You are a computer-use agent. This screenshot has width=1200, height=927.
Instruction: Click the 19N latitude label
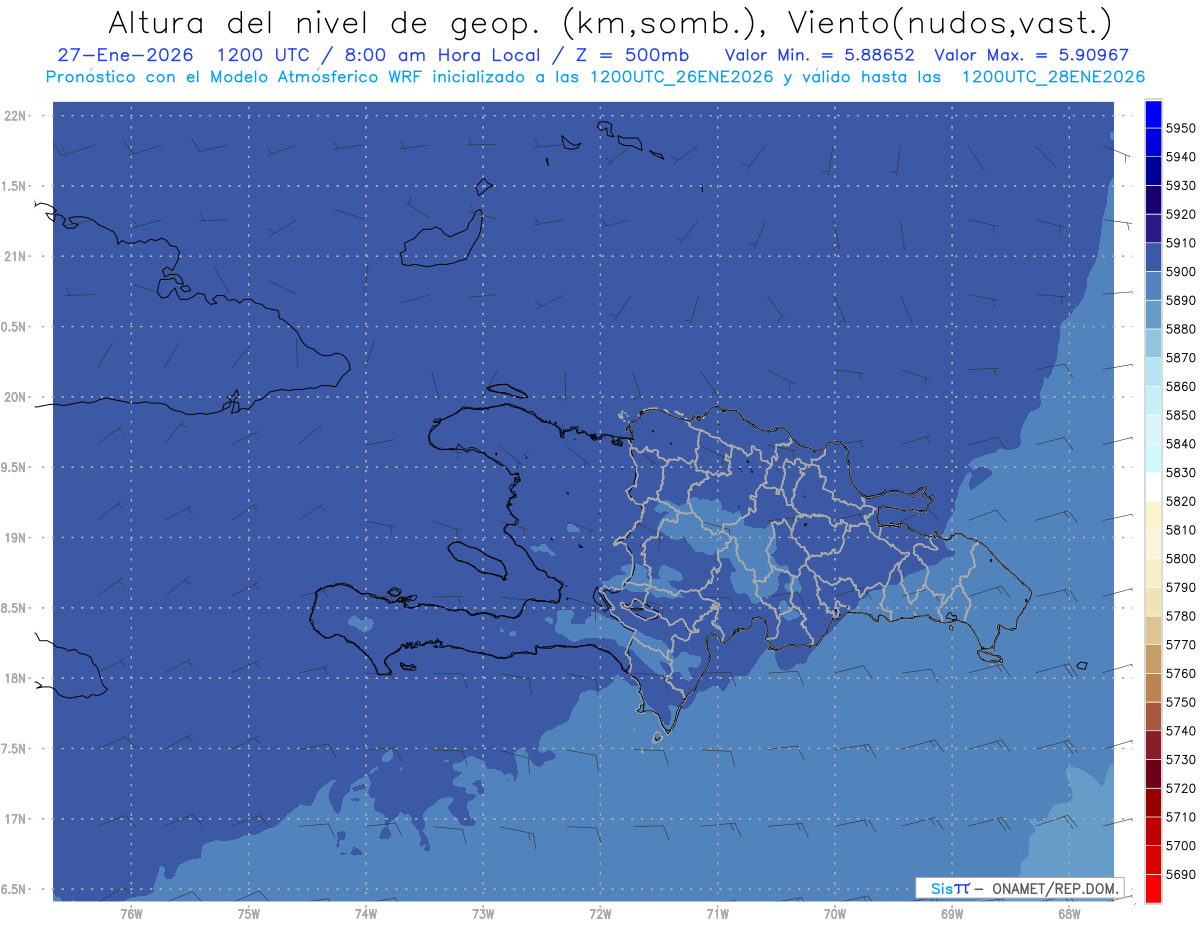16,538
